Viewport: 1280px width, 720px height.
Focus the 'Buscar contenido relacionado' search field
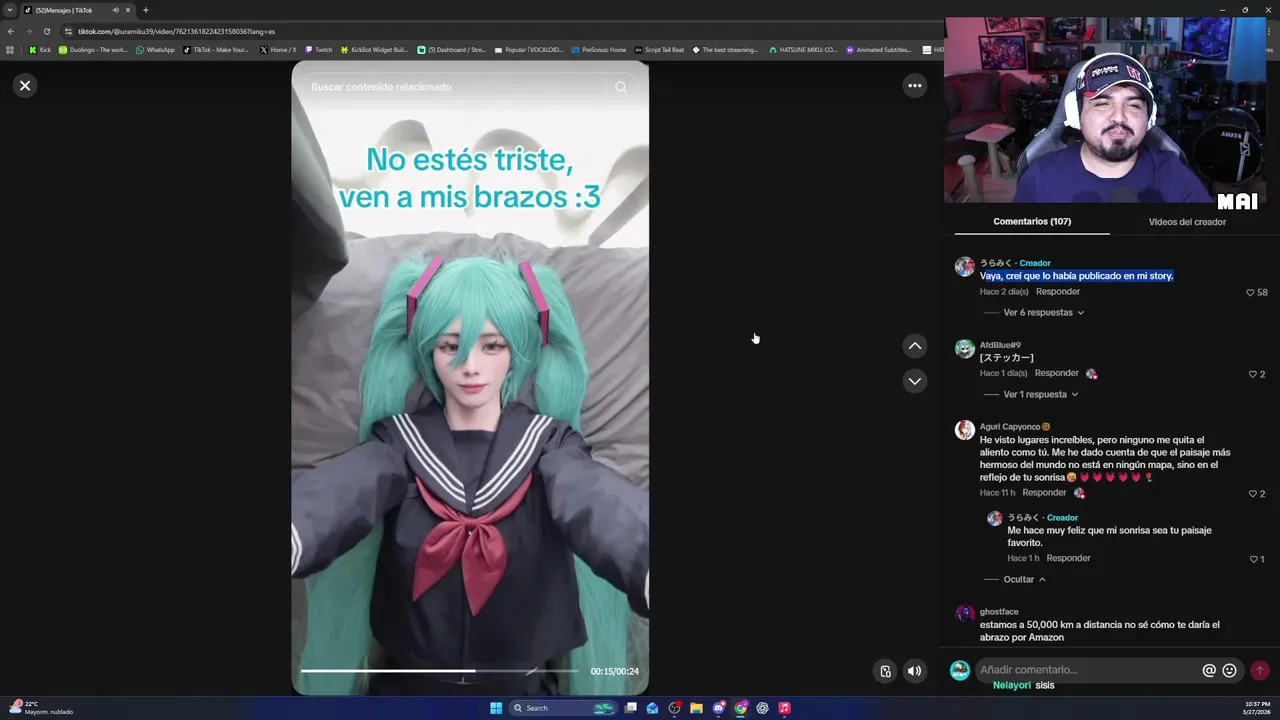click(456, 87)
